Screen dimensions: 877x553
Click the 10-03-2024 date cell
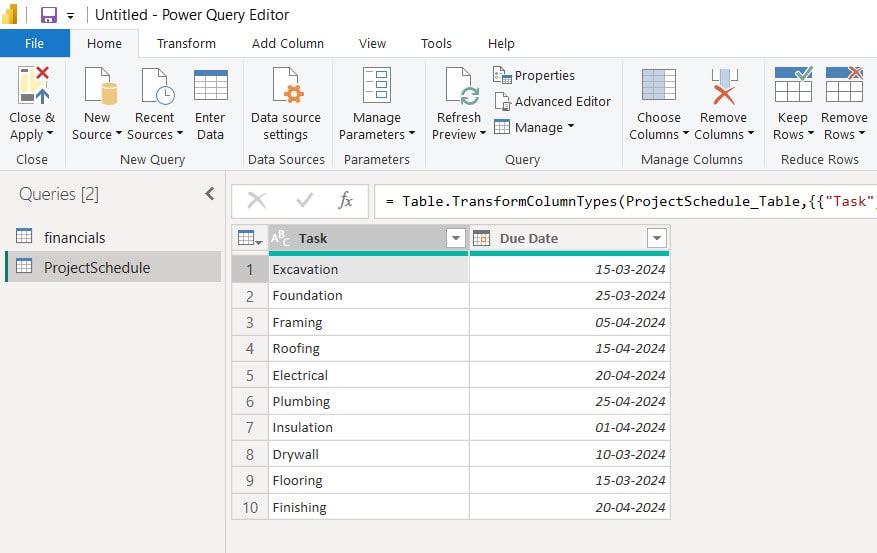click(x=569, y=455)
